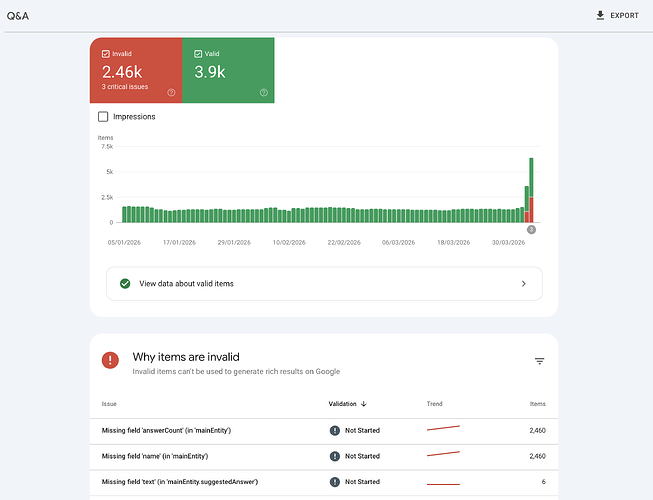Click Not Started icon for text issue
653x500 pixels.
click(x=334, y=482)
